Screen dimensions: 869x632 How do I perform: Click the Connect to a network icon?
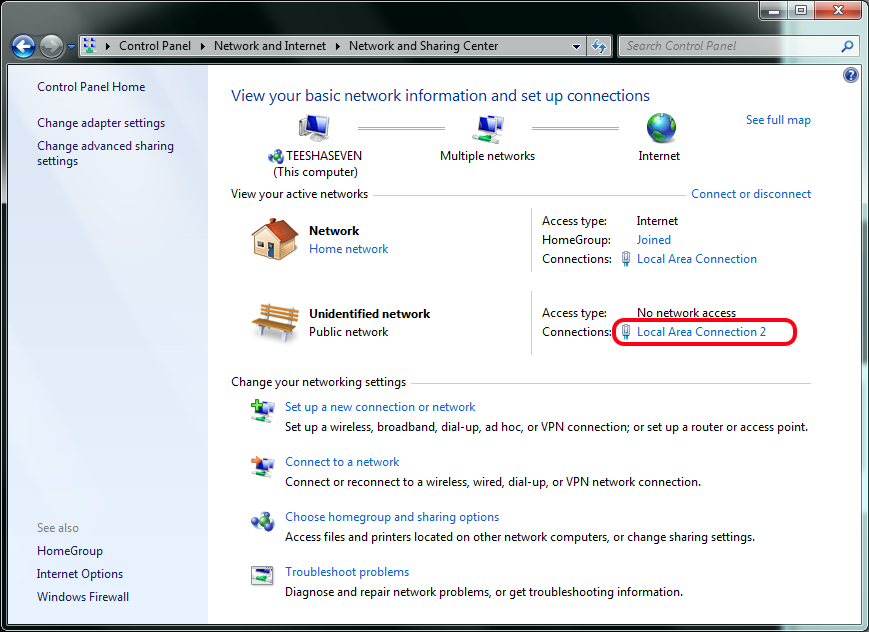[x=263, y=466]
